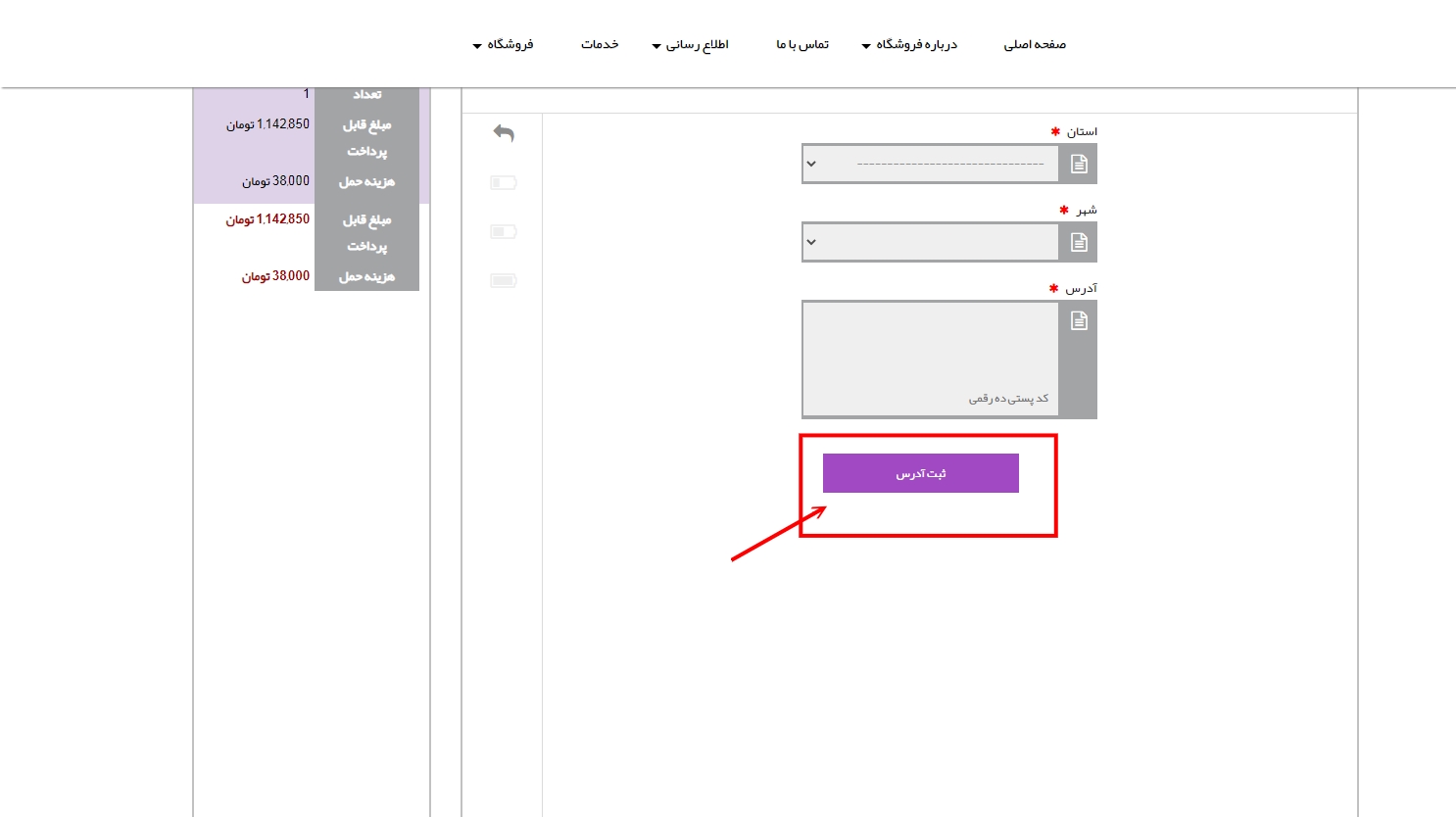
Task: Open the شهر city dropdown
Action: point(930,243)
